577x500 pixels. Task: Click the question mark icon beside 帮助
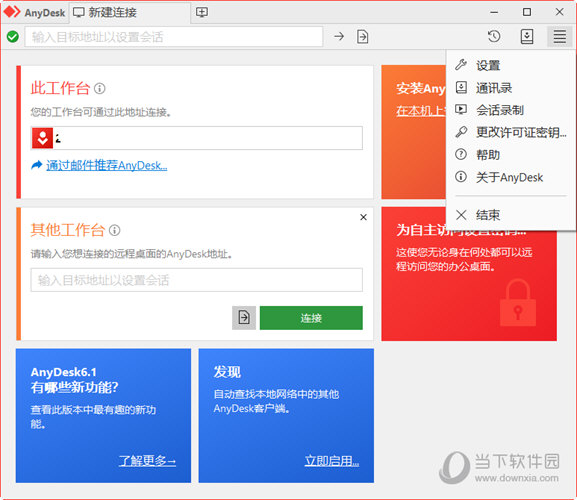(x=461, y=155)
